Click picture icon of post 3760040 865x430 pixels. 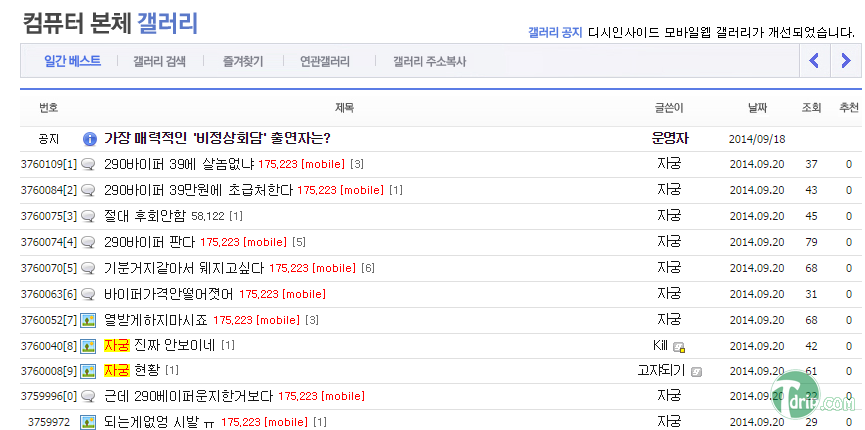[x=88, y=346]
